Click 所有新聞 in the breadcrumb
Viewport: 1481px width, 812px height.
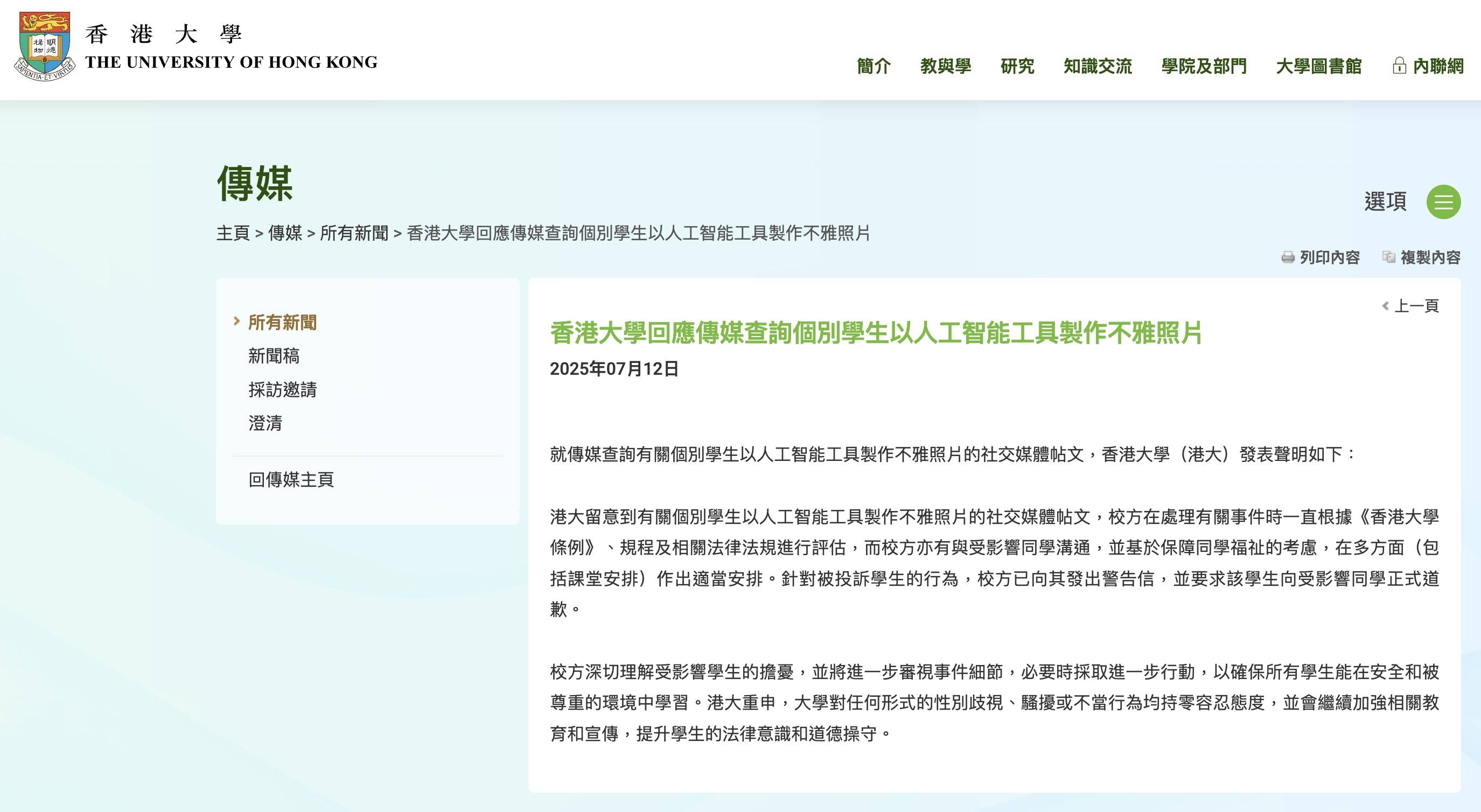pos(354,233)
